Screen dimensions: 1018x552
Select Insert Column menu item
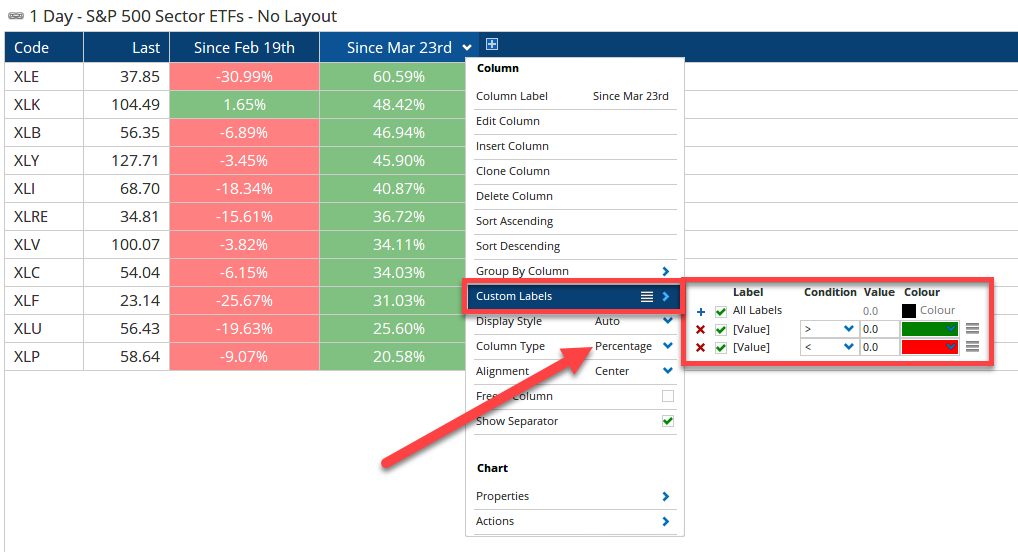tap(575, 146)
